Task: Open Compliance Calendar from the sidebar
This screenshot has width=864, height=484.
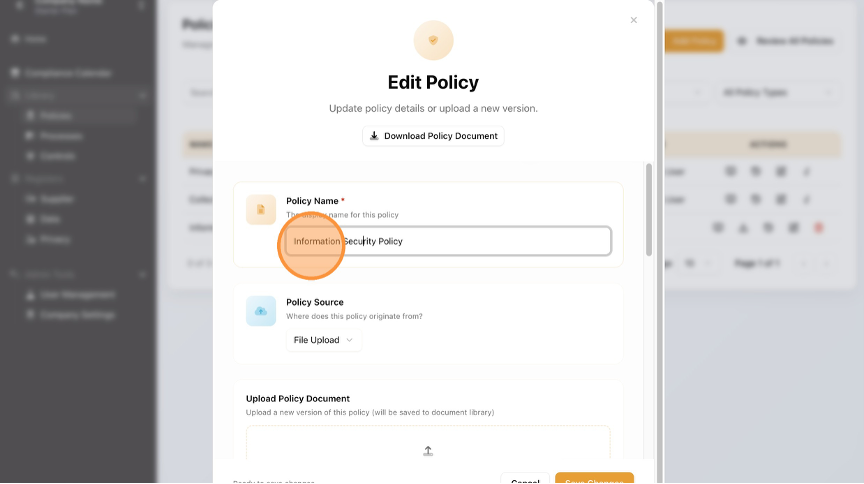Action: 68,73
